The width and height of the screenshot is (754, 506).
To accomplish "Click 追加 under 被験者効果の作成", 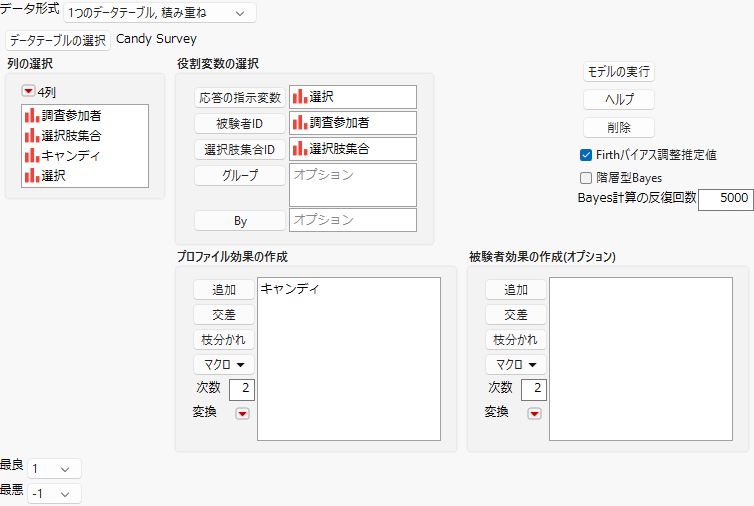I will click(x=515, y=290).
